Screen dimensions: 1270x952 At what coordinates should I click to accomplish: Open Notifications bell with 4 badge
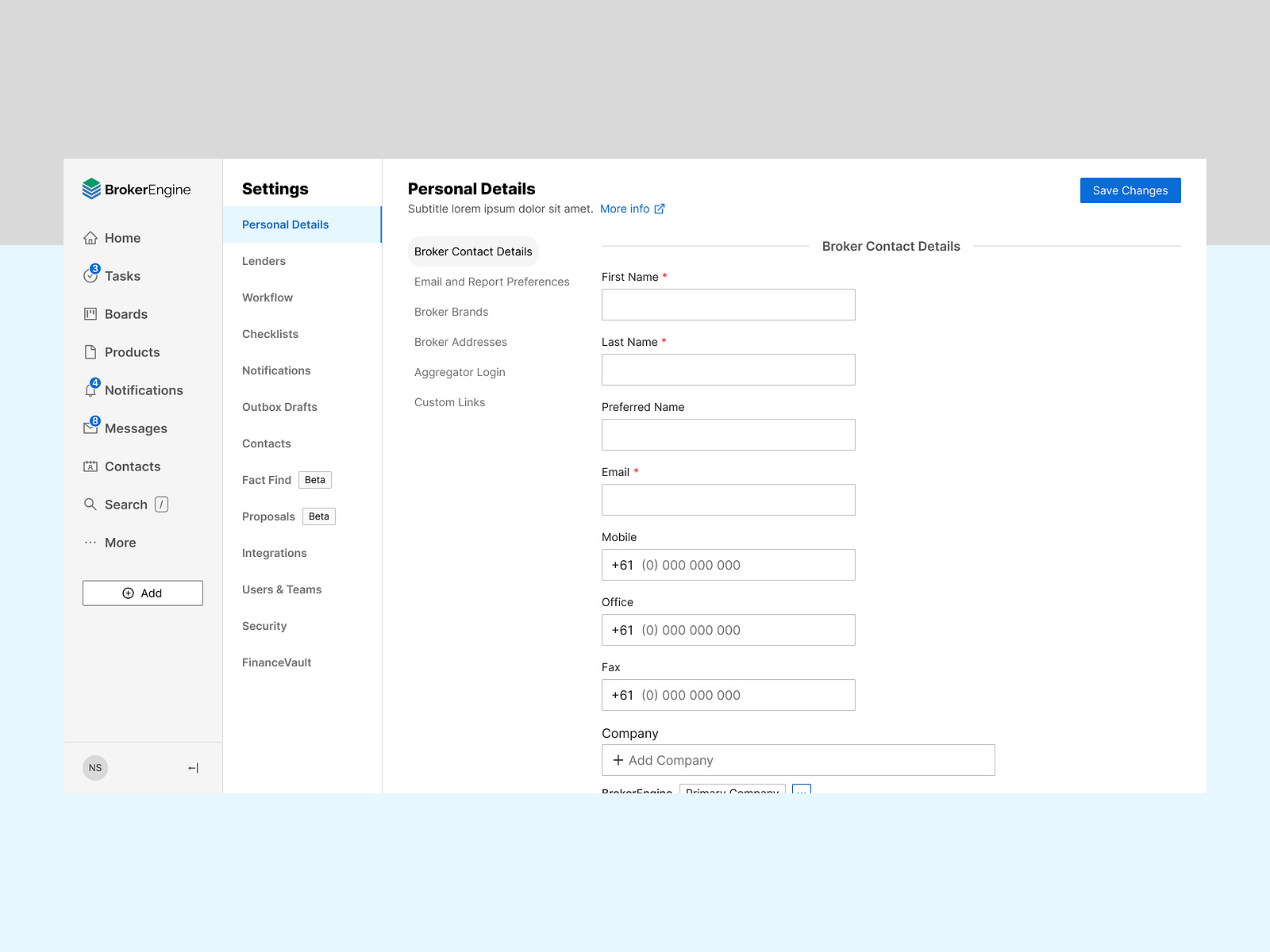[91, 390]
